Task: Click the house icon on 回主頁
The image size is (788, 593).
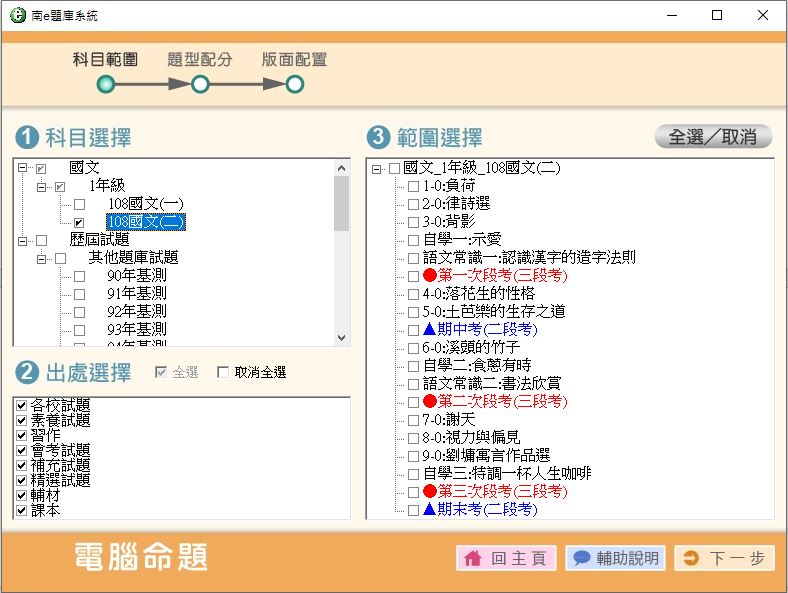Action: tap(473, 559)
